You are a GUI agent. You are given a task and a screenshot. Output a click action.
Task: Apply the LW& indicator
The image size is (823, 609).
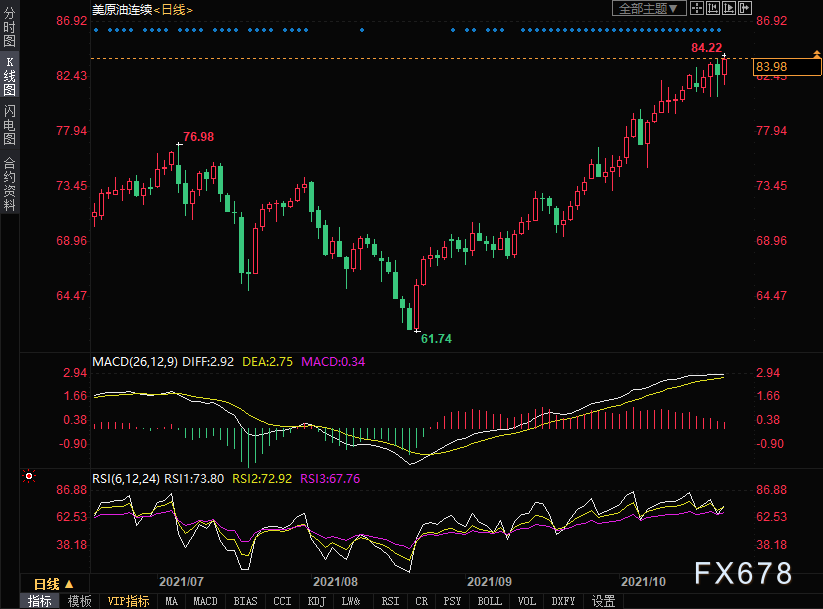(351, 601)
